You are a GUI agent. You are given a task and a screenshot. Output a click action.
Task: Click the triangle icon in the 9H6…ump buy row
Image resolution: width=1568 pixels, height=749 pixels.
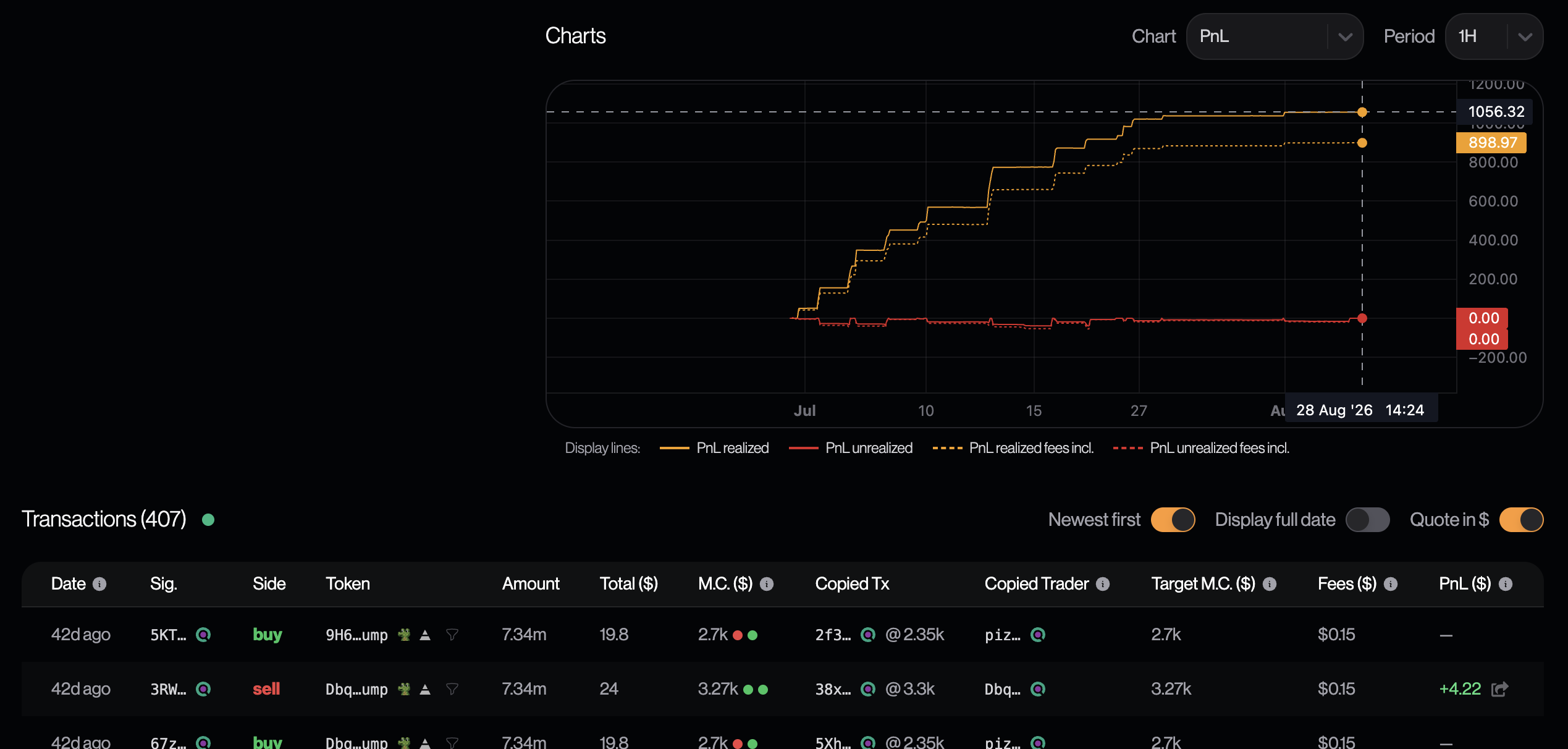[x=425, y=635]
